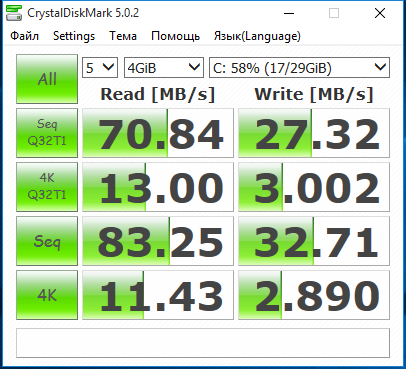
Task: Click the 4K Q32T1 read result 13.00
Action: (158, 187)
